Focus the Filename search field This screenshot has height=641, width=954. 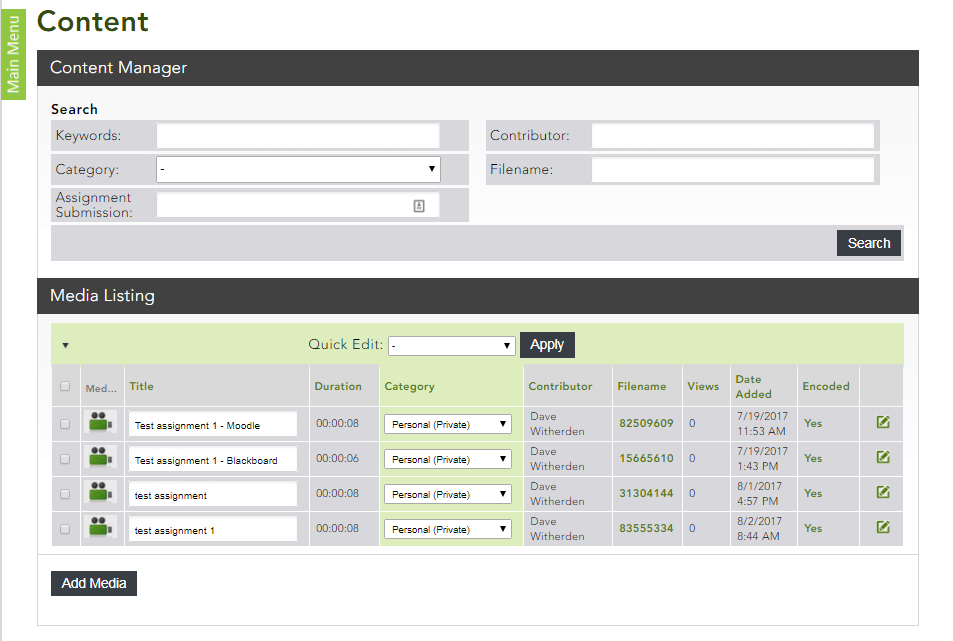[x=733, y=170]
